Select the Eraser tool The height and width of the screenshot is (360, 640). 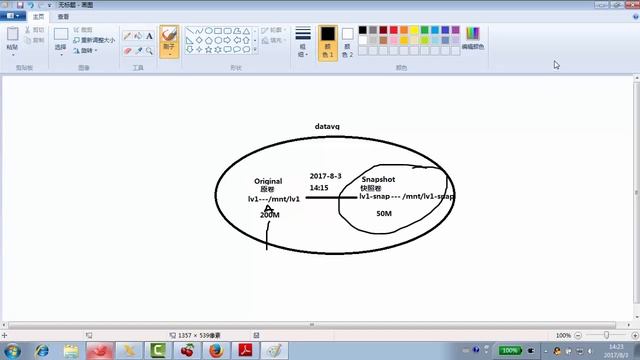tap(127, 51)
